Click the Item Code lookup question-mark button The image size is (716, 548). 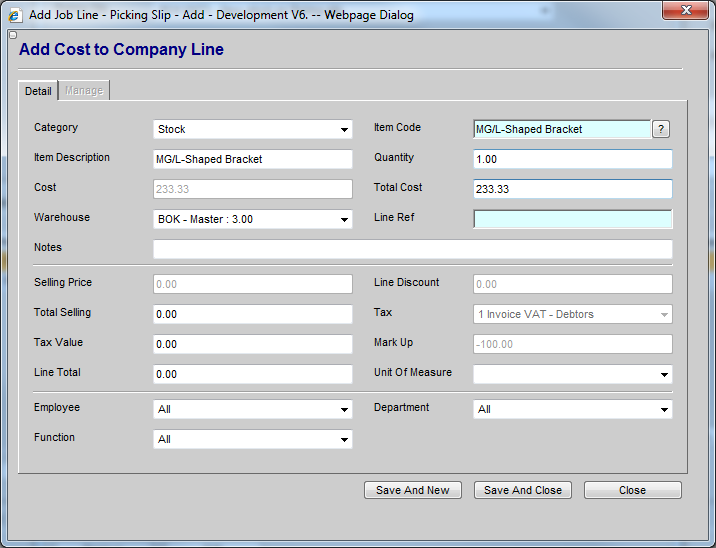click(661, 129)
